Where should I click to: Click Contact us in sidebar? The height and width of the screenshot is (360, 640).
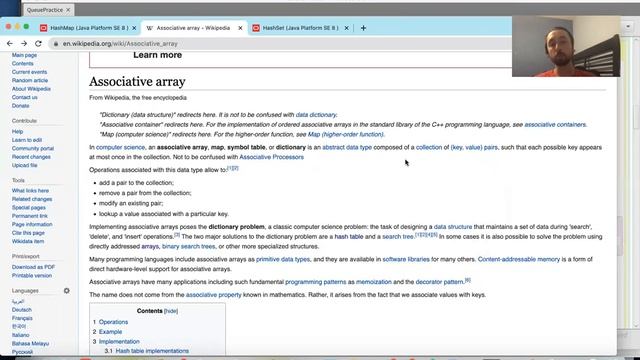24,97
